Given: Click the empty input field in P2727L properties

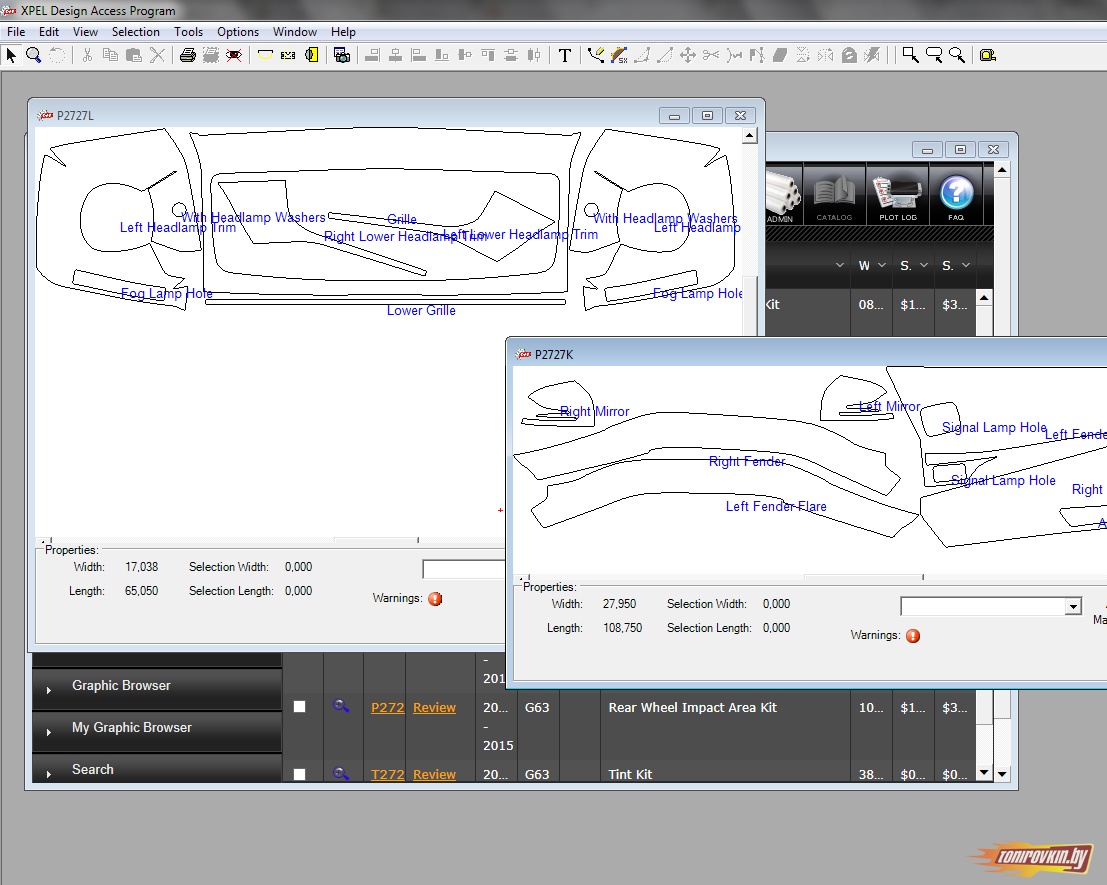Looking at the screenshot, I should (x=464, y=570).
